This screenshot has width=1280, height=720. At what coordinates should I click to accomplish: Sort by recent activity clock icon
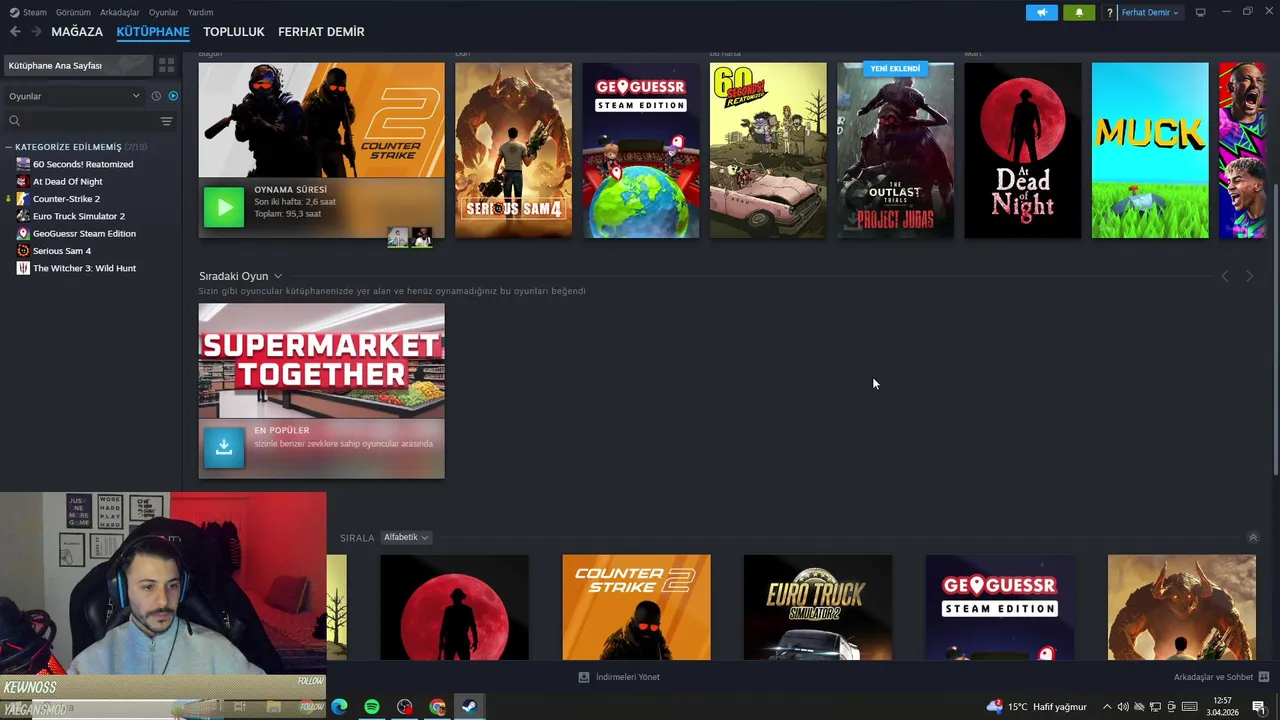point(156,96)
